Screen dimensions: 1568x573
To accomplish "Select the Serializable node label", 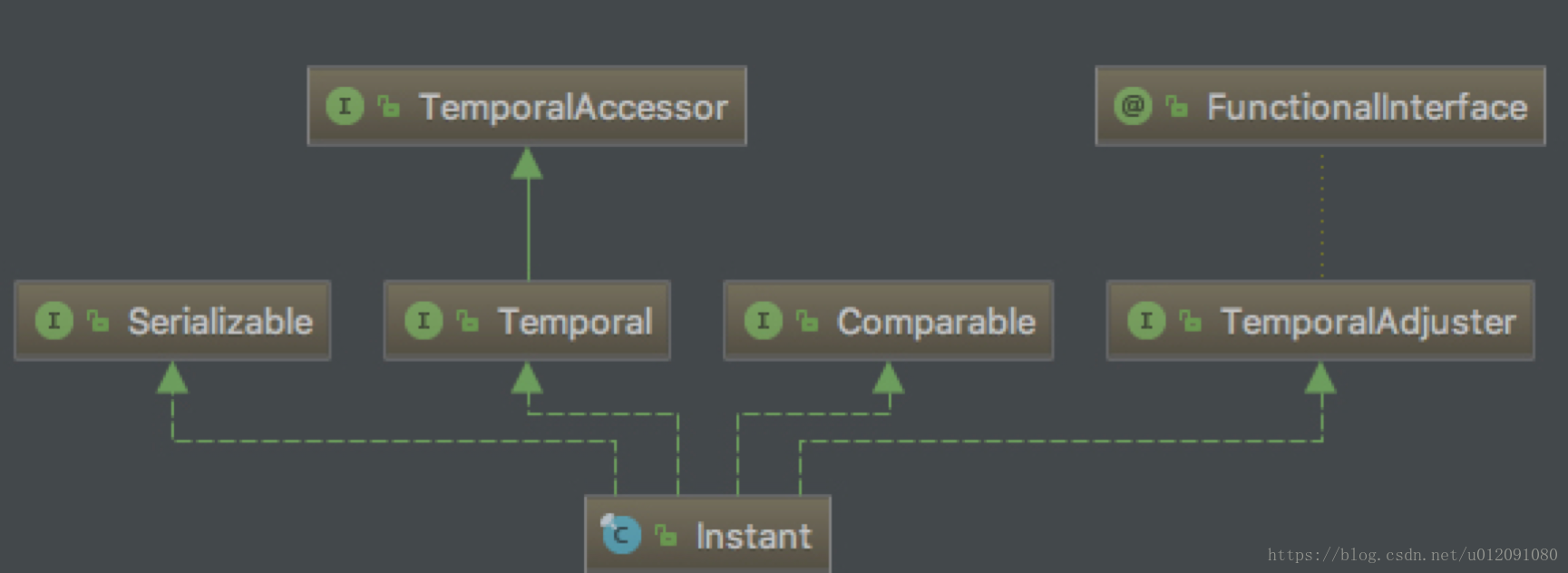I will (220, 321).
